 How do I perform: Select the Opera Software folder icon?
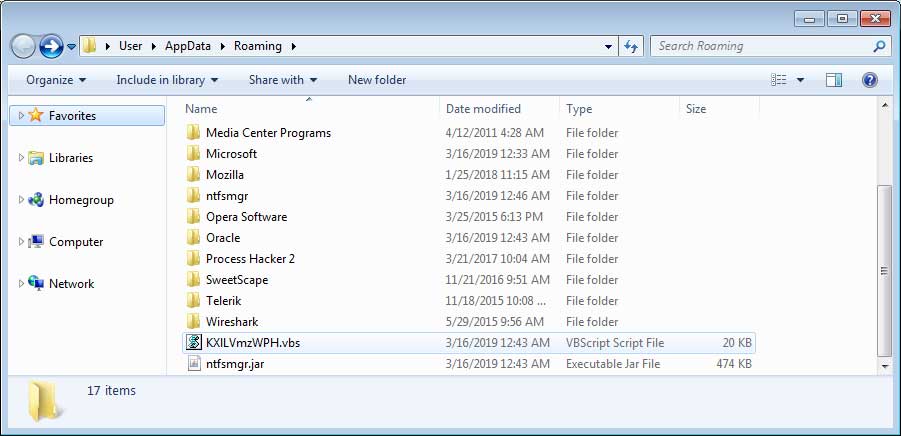click(x=193, y=217)
